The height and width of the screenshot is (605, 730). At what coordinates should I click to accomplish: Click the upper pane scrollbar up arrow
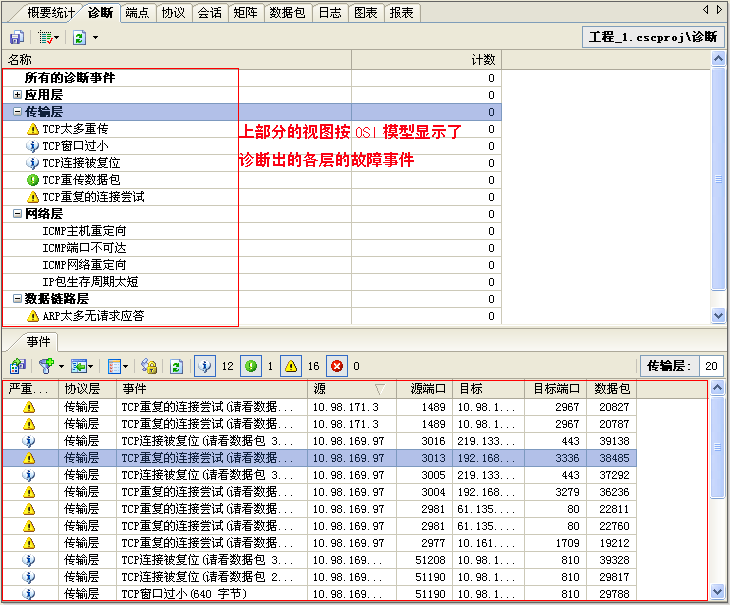click(718, 59)
